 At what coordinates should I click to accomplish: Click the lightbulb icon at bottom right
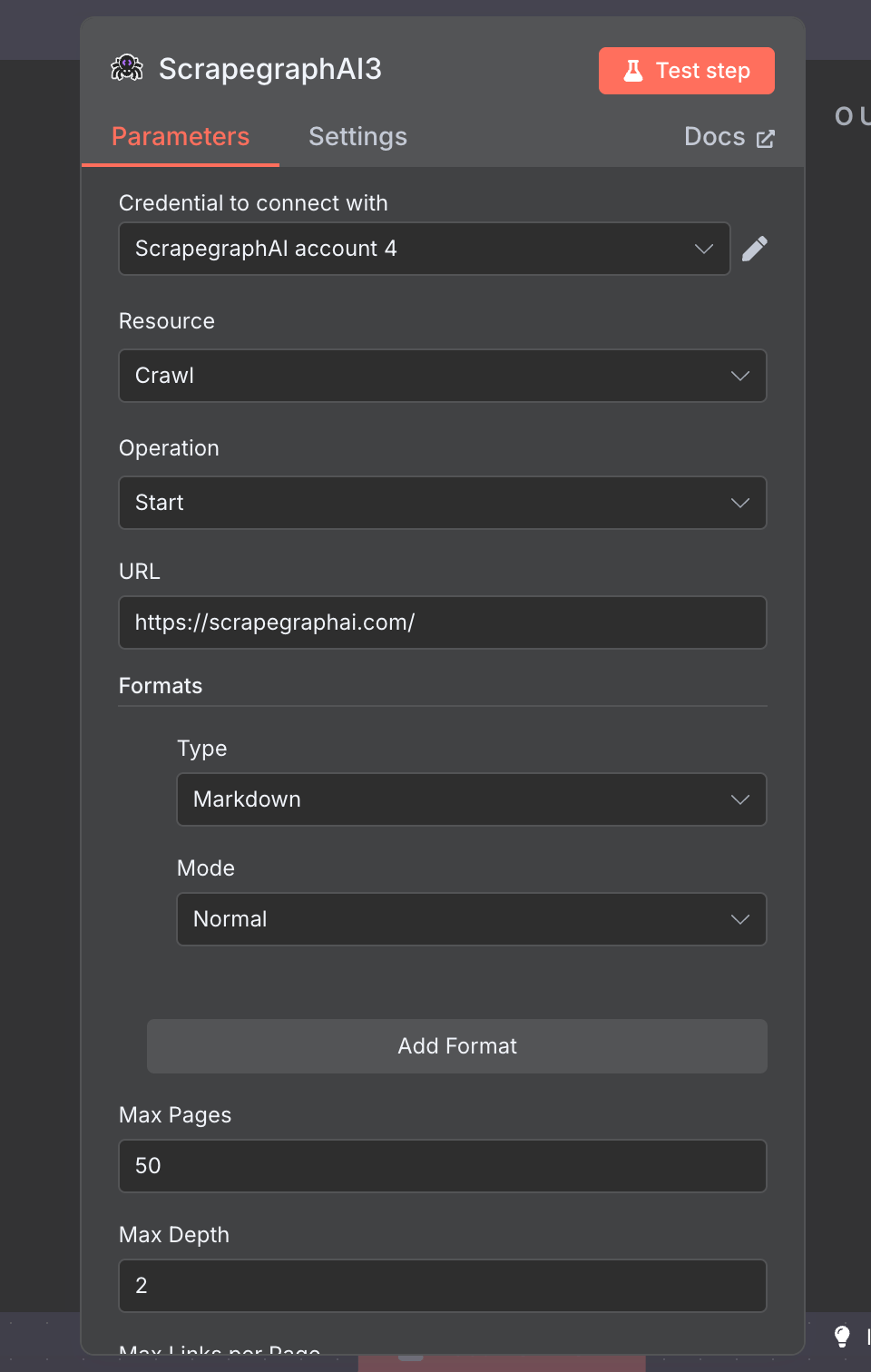[842, 1336]
